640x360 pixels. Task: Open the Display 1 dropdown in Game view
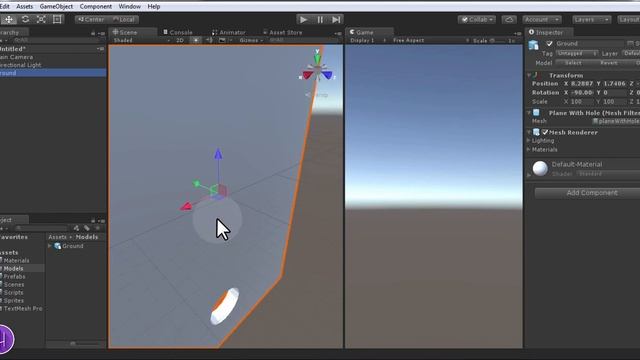(368, 40)
